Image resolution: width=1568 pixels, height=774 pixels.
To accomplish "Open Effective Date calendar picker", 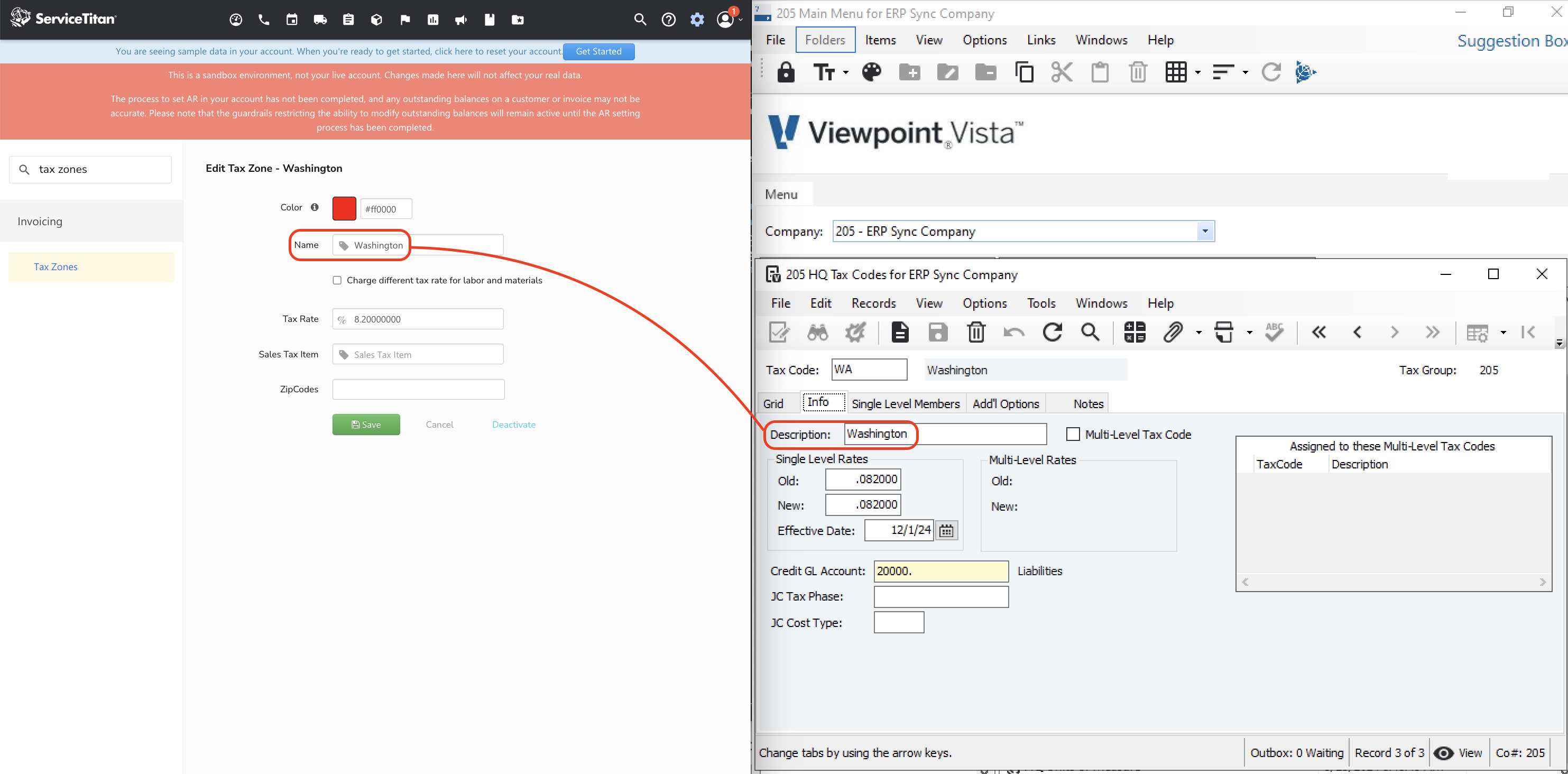I will pos(946,531).
